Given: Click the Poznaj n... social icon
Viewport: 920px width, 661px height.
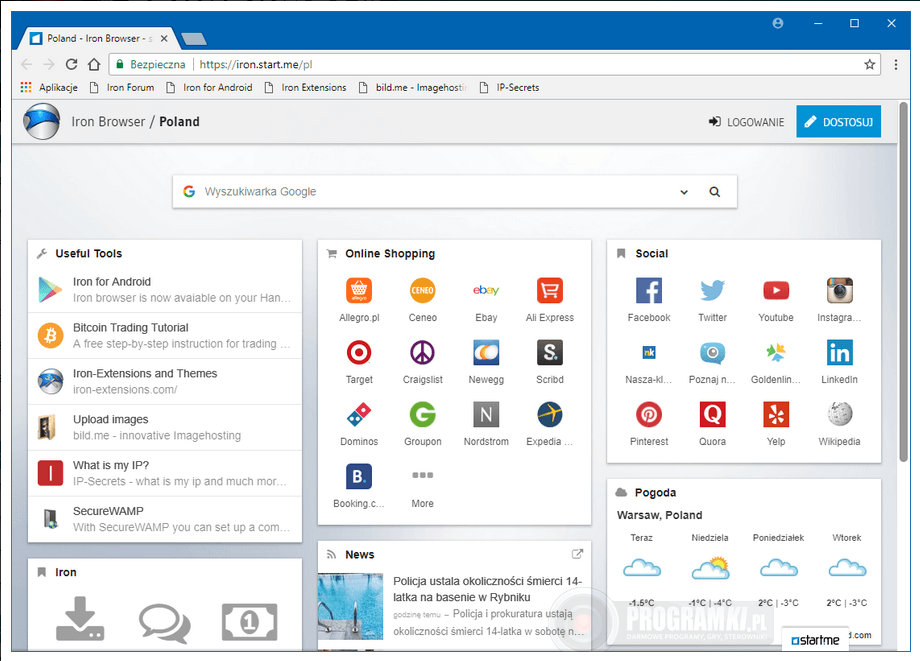Looking at the screenshot, I should (x=712, y=352).
